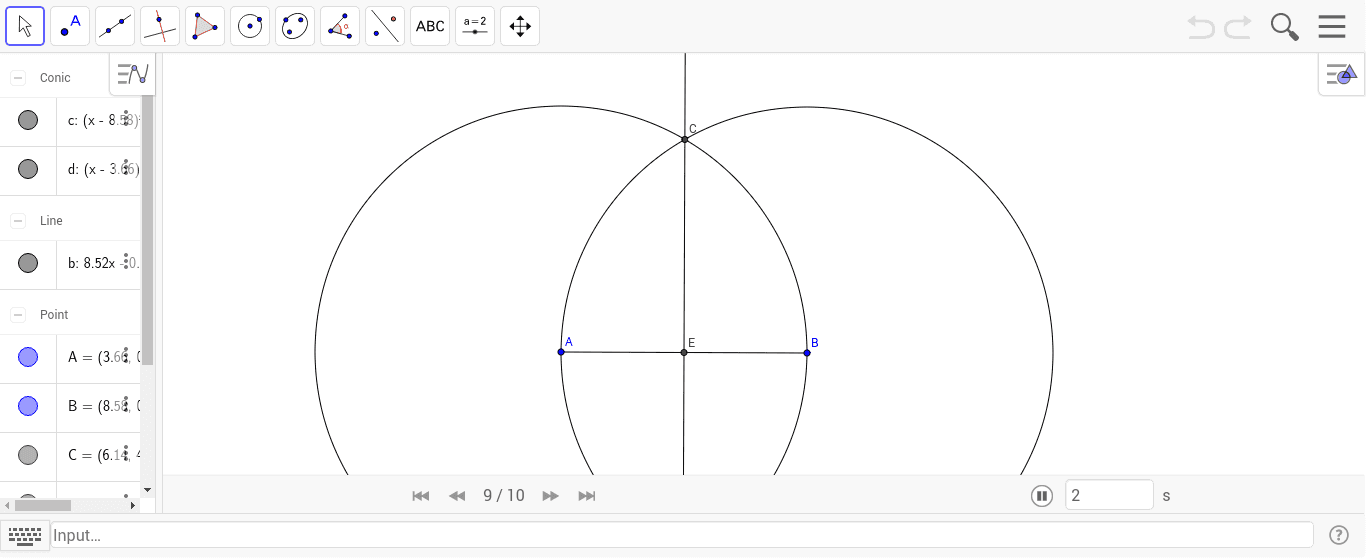1366x558 pixels.
Task: Click the algebra panel vertical scrollbar
Action: click(x=148, y=230)
